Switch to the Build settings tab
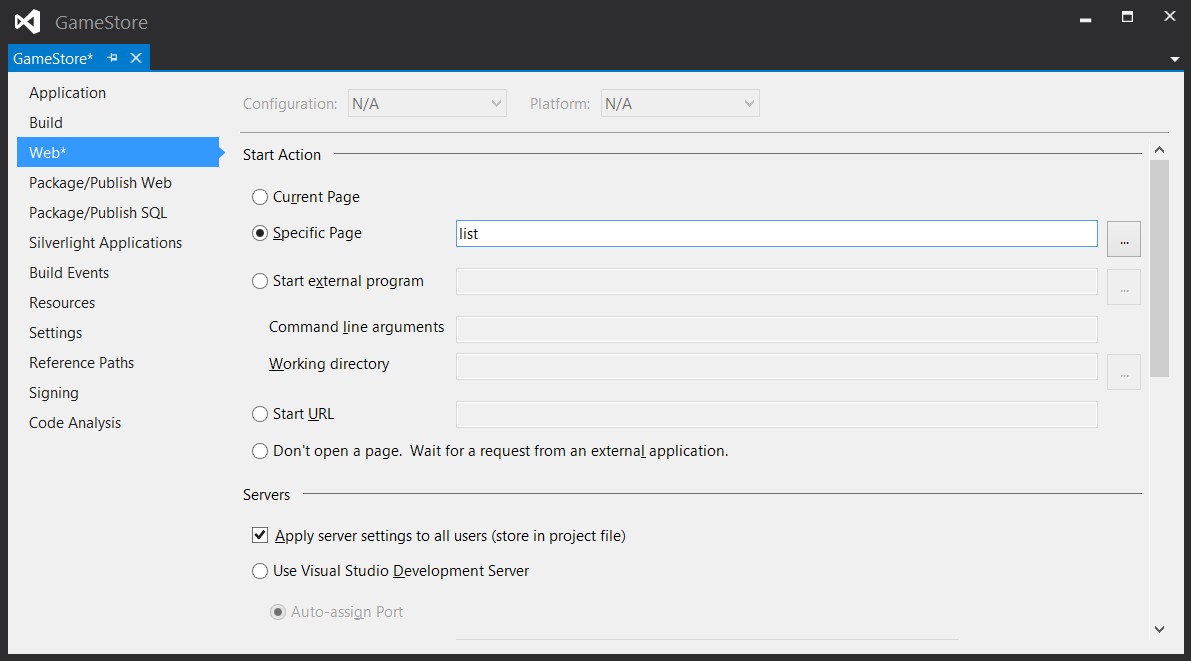This screenshot has height=661, width=1191. coord(46,122)
